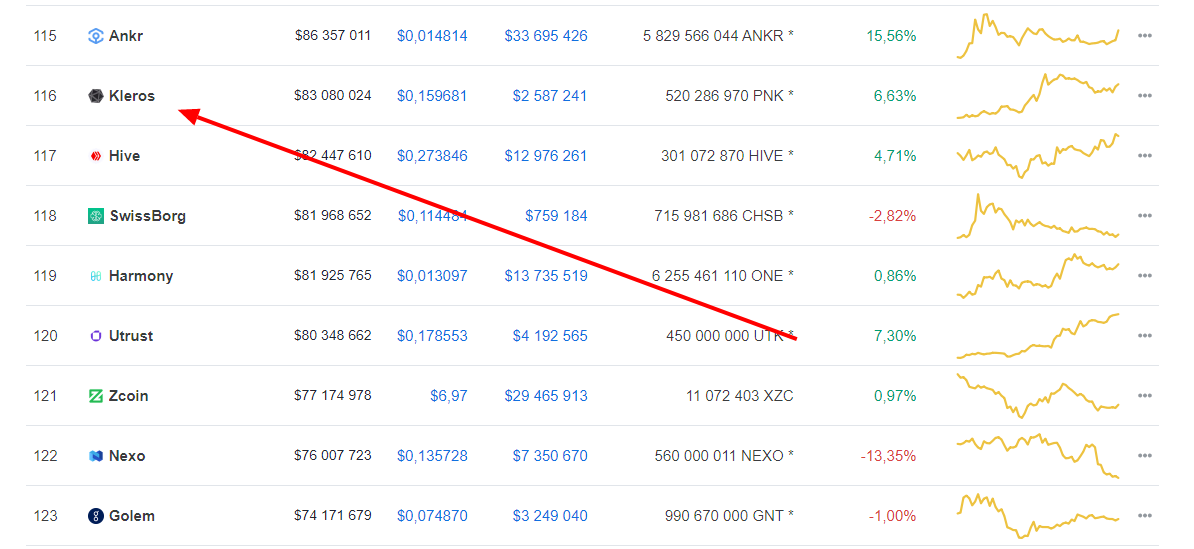This screenshot has width=1194, height=549.
Task: Open the three-dot menu for SwissBorg row
Action: coord(1145,216)
